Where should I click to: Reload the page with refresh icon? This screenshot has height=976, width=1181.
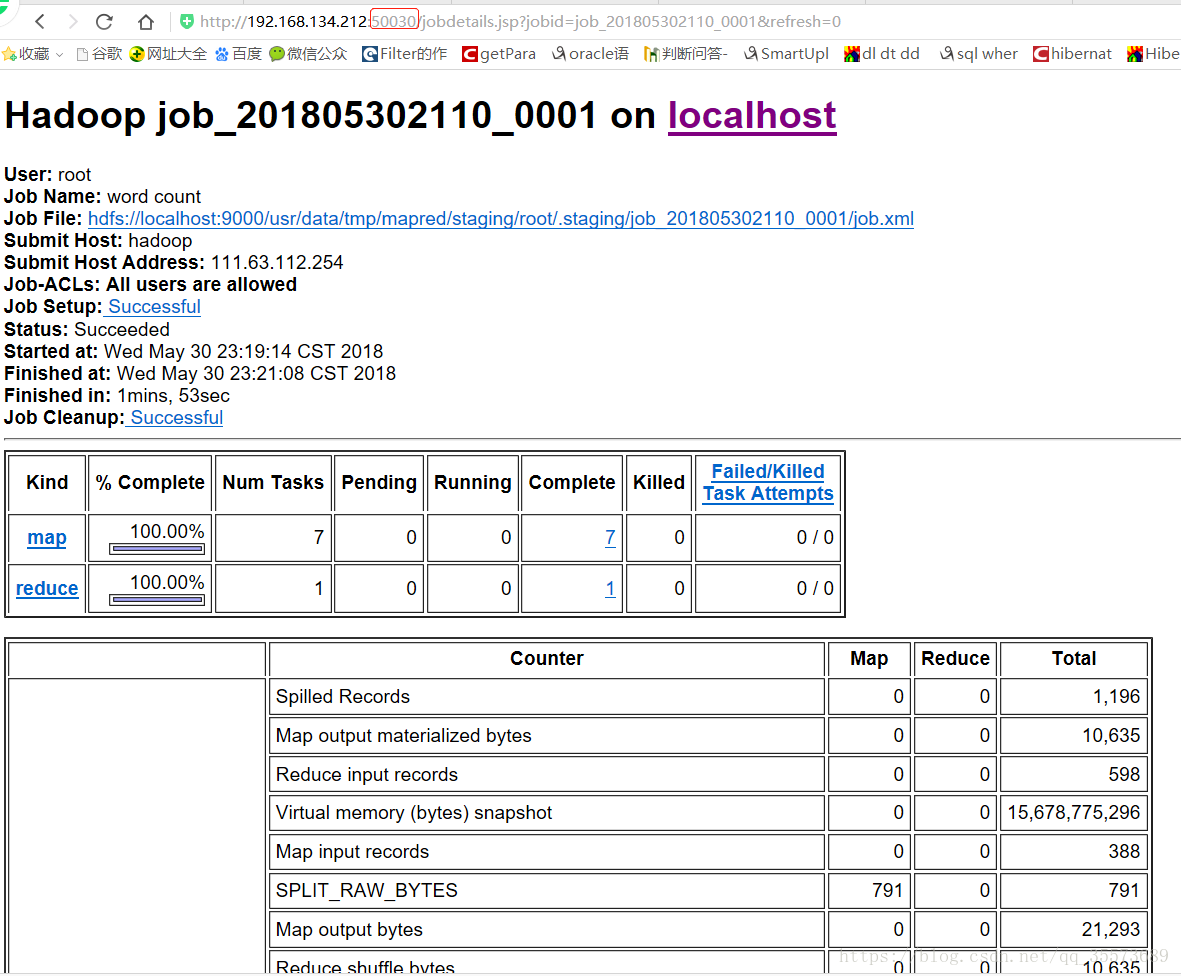[x=105, y=22]
